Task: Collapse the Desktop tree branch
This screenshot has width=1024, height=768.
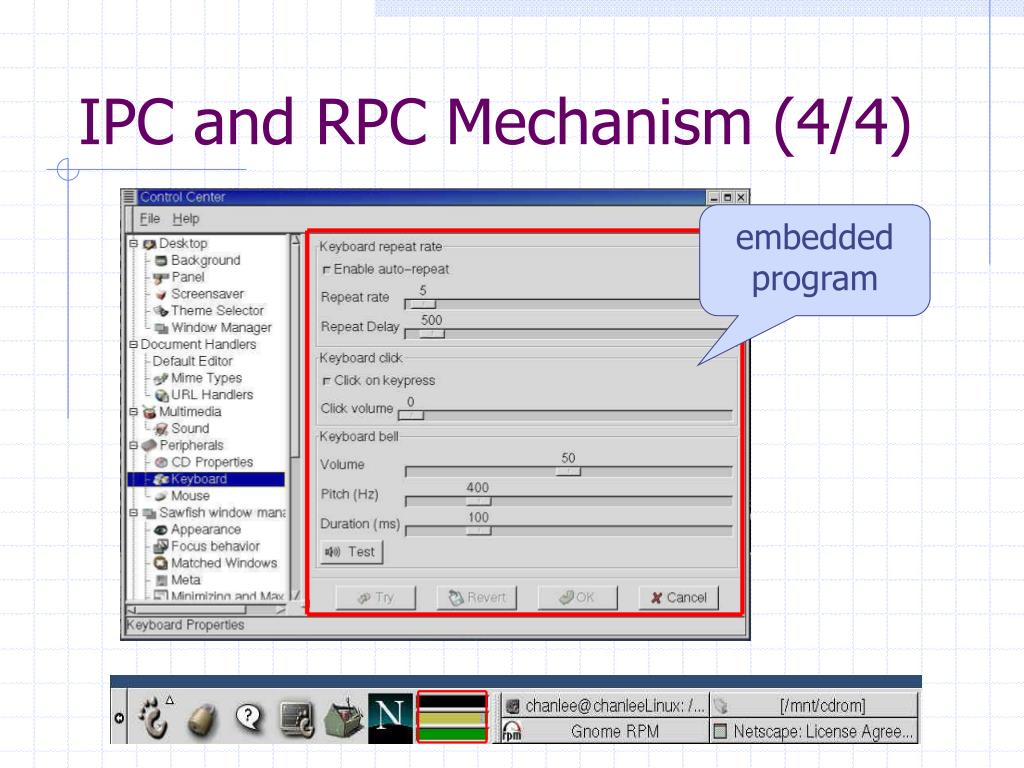Action: point(134,244)
